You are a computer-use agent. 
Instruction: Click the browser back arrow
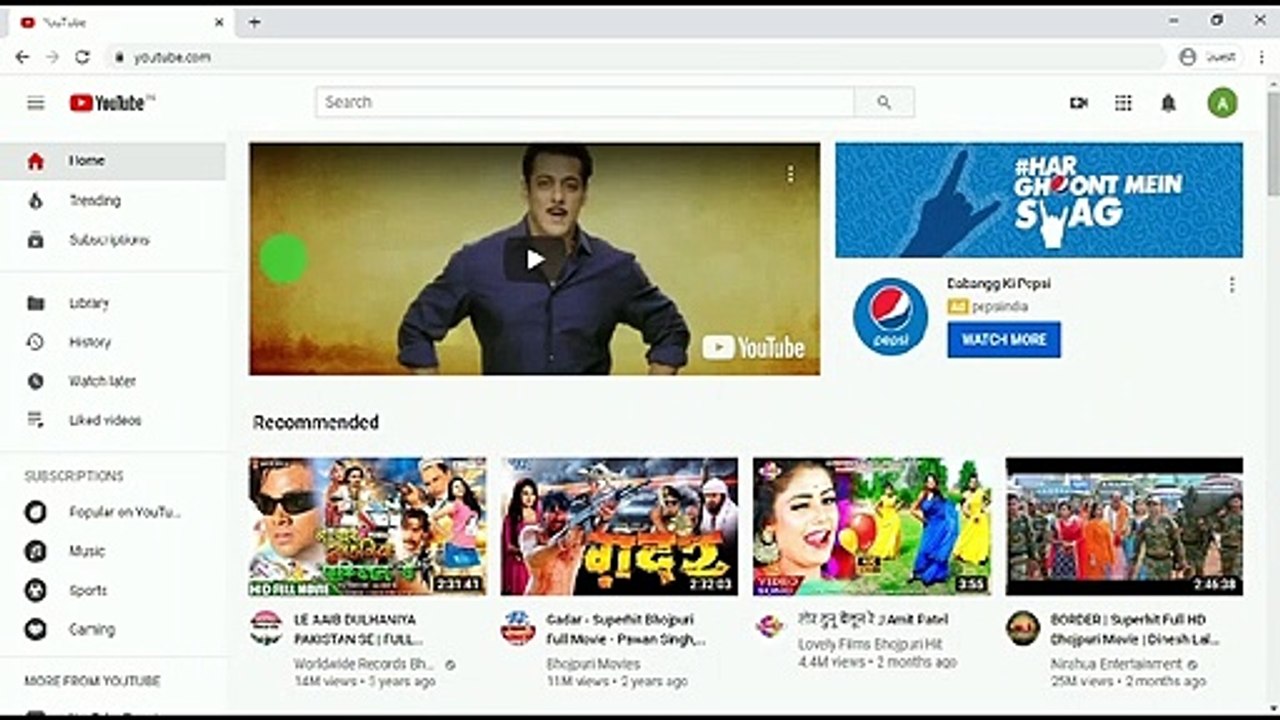tap(22, 57)
